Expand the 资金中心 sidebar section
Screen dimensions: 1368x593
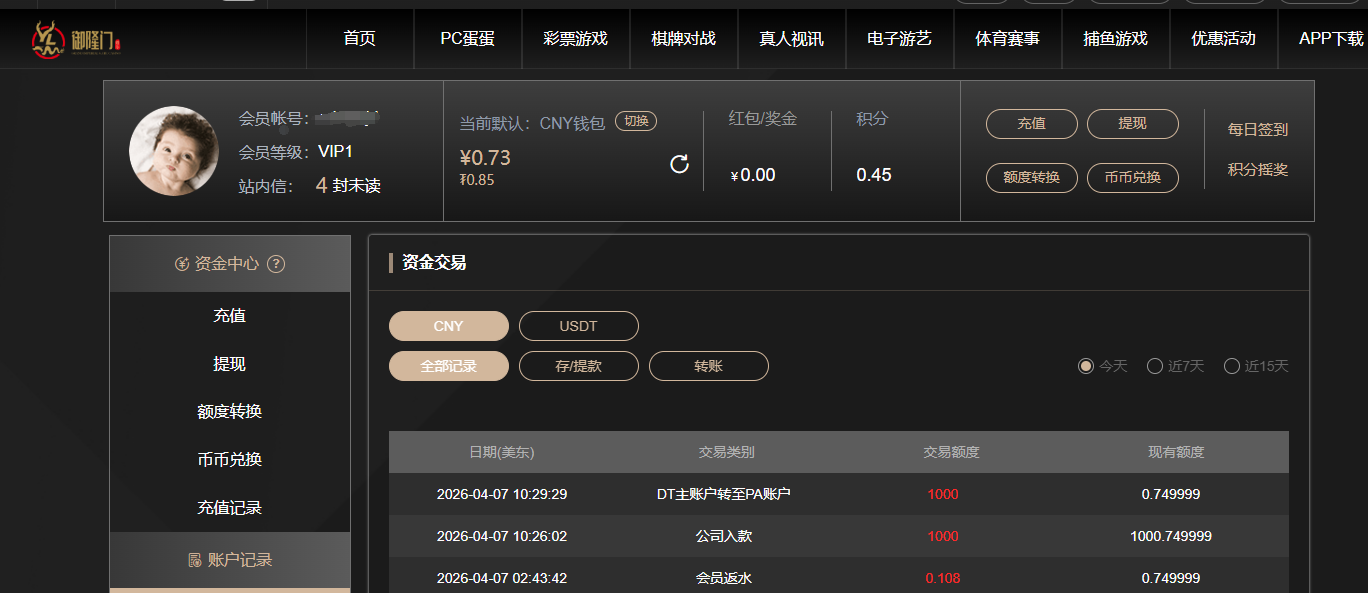(x=229, y=264)
